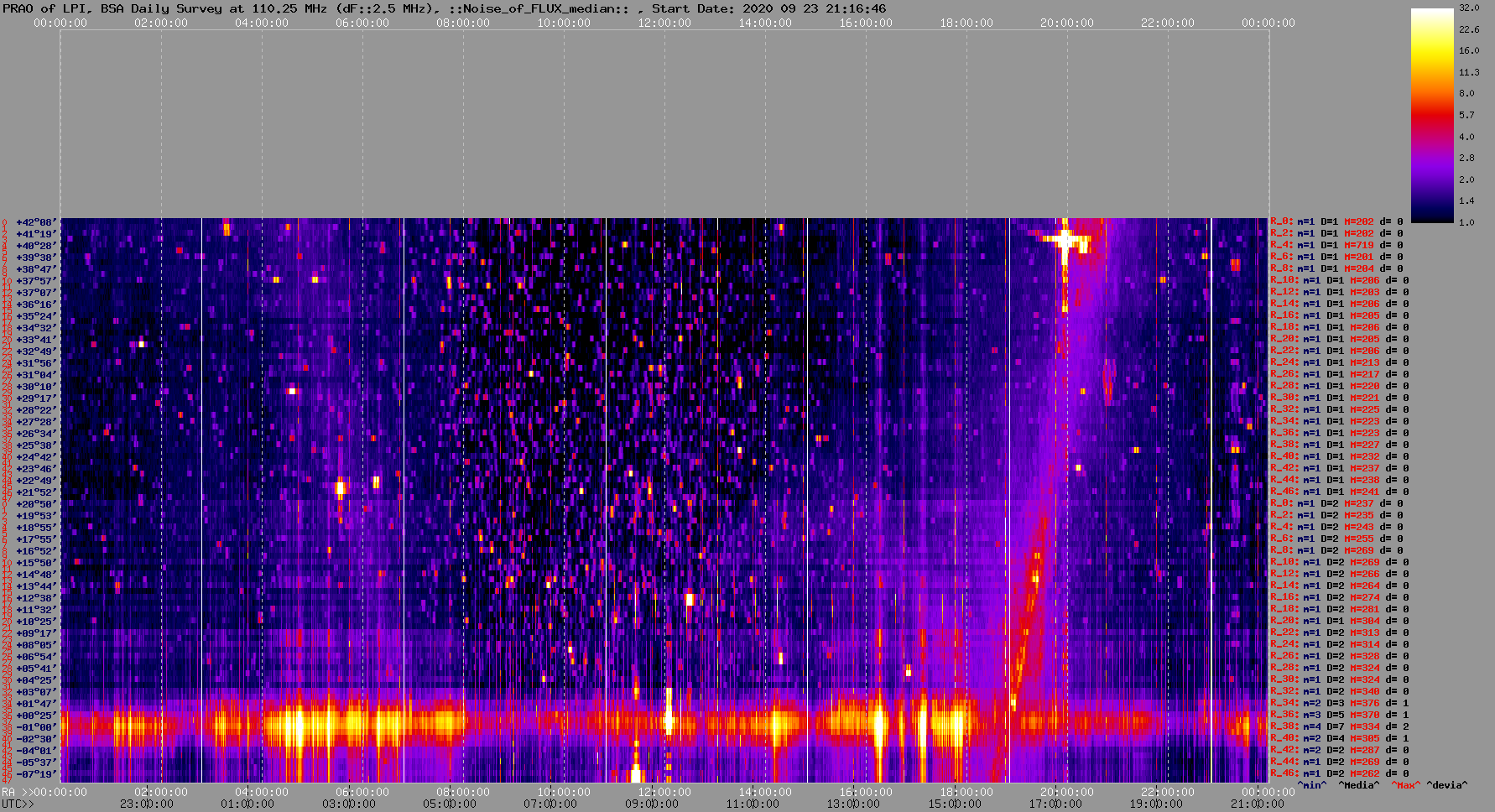Click the UTC '15:00:00' time label

[x=954, y=804]
